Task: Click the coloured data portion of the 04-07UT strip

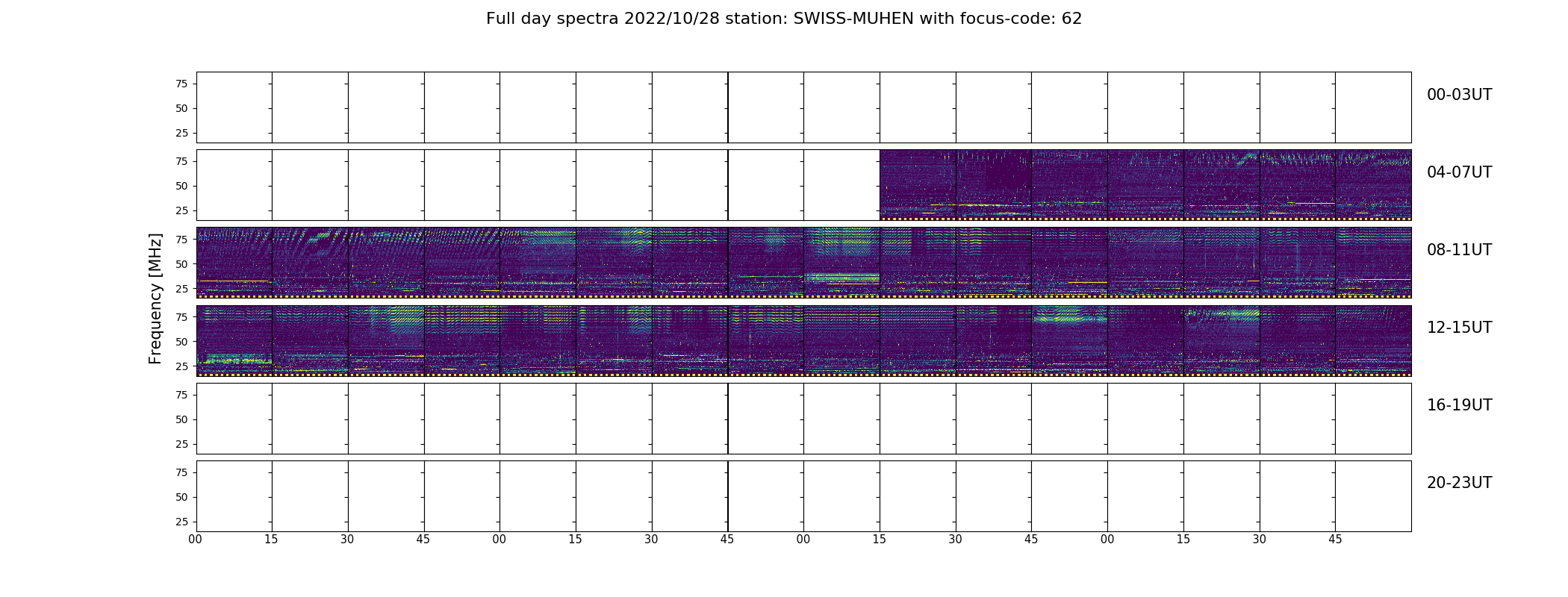Action: tap(1145, 185)
